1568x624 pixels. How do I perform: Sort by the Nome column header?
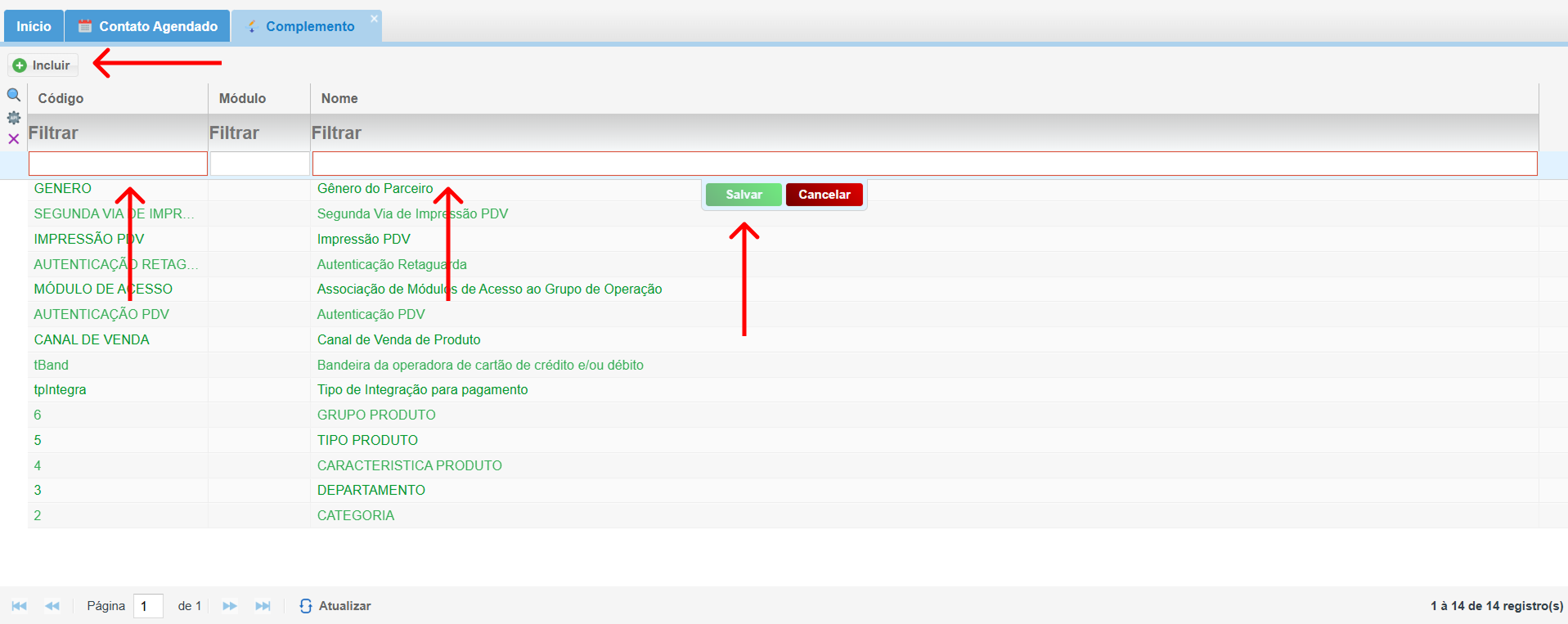click(339, 98)
